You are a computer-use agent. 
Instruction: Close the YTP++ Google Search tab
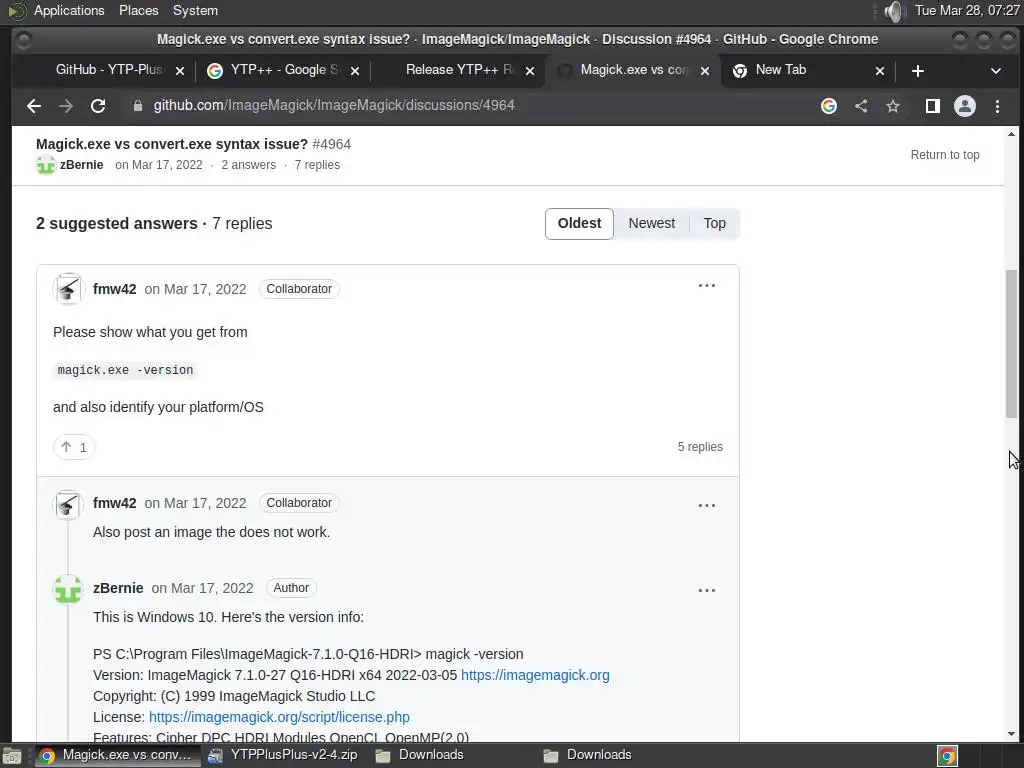pyautogui.click(x=355, y=71)
